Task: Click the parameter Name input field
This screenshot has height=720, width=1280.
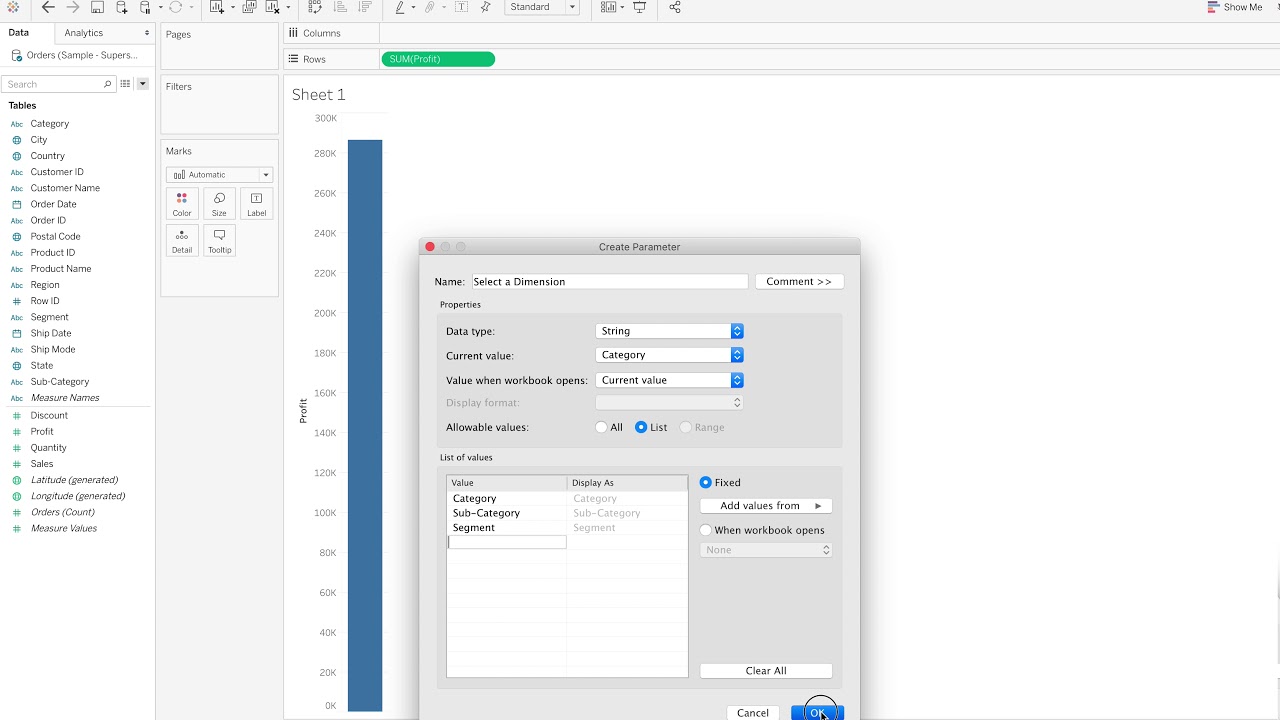Action: [609, 282]
